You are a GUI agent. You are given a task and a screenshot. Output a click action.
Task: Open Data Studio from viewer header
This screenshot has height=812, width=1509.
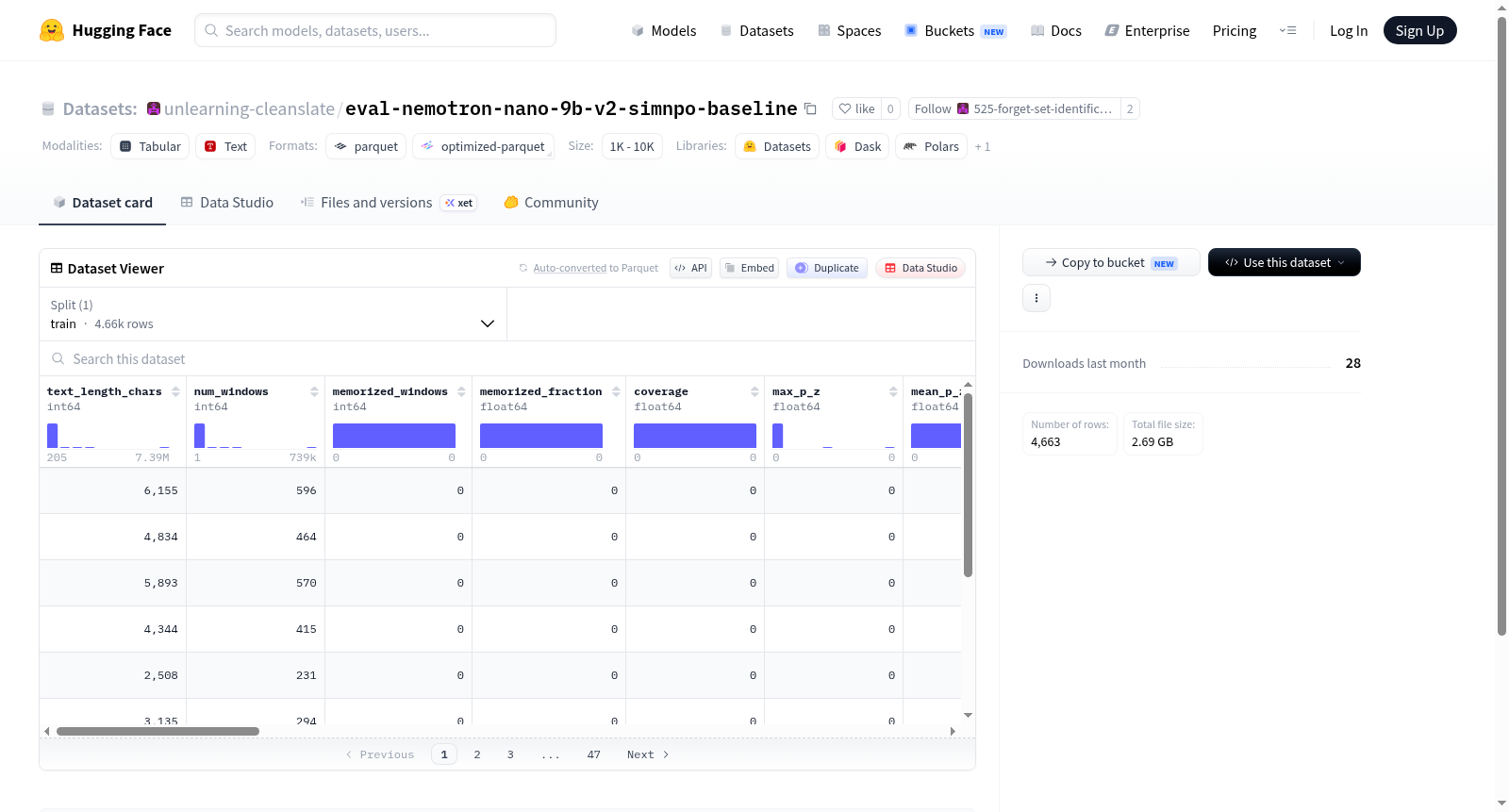coord(920,268)
